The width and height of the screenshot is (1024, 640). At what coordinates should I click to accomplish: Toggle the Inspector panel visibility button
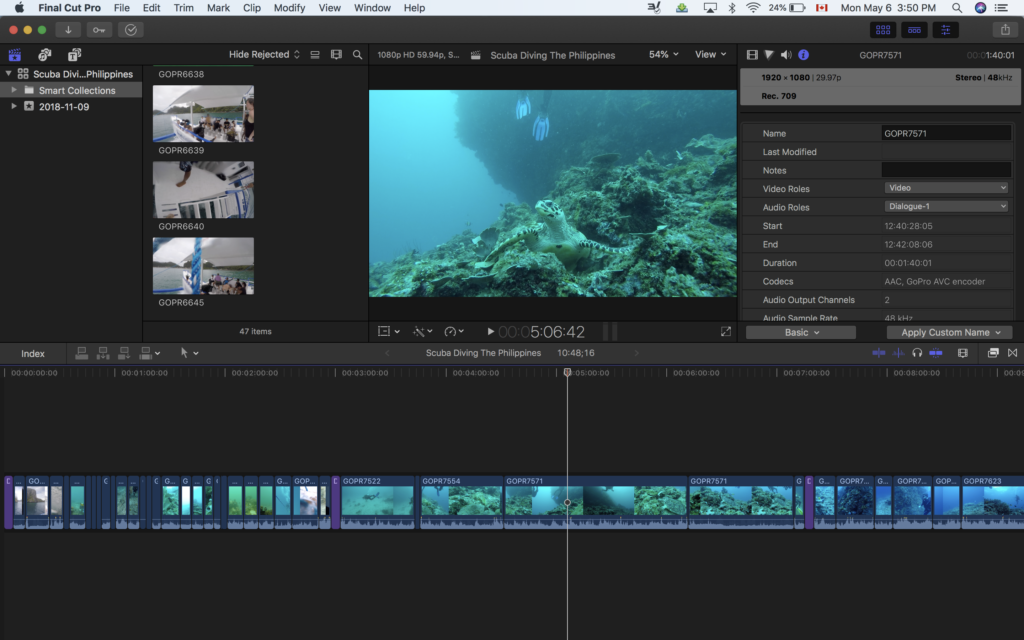tap(945, 30)
